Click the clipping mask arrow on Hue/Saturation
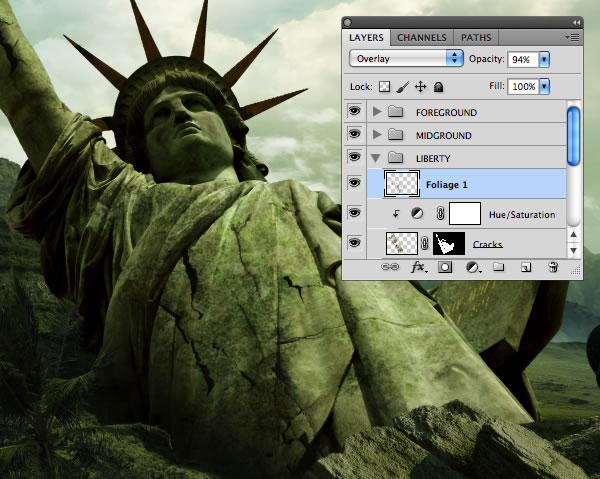 (x=396, y=214)
